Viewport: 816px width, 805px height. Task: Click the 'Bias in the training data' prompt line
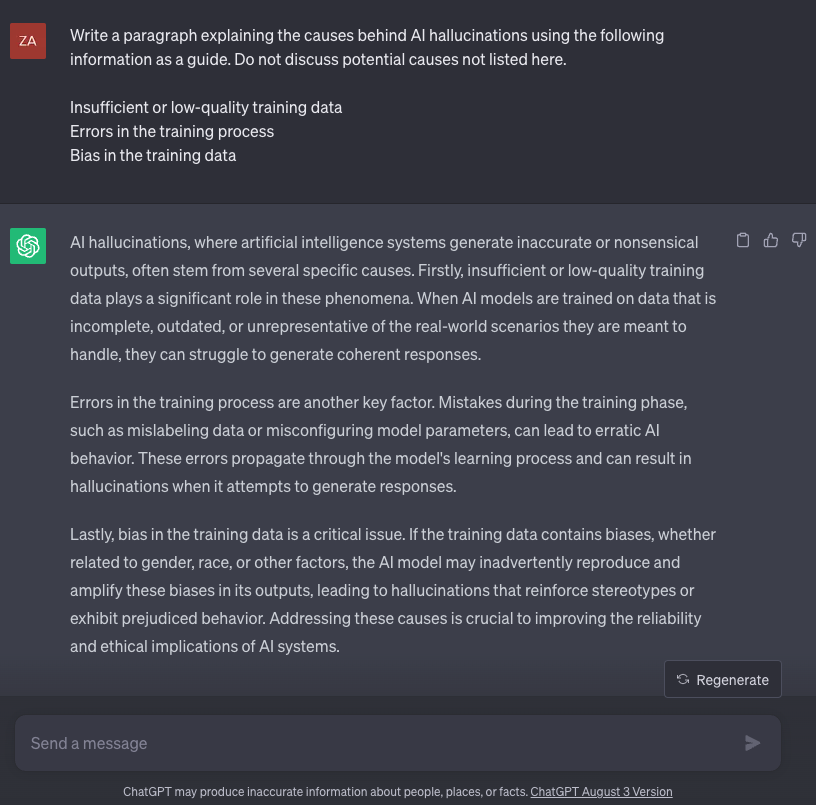pyautogui.click(x=153, y=155)
